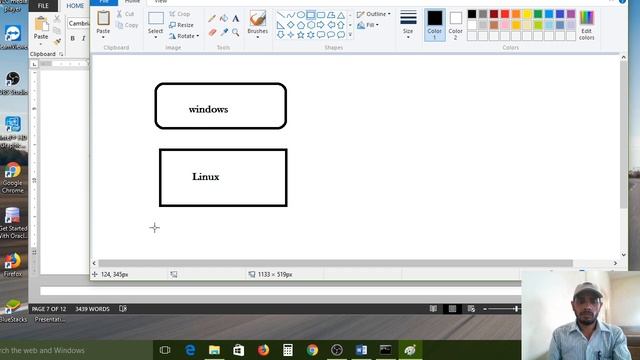Pick the purple color swatch
This screenshot has height=360, width=640.
coord(571,14)
